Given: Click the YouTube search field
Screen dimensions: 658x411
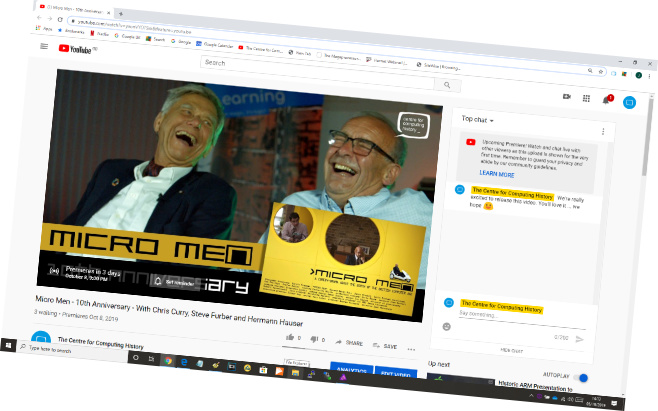Looking at the screenshot, I should coord(318,72).
